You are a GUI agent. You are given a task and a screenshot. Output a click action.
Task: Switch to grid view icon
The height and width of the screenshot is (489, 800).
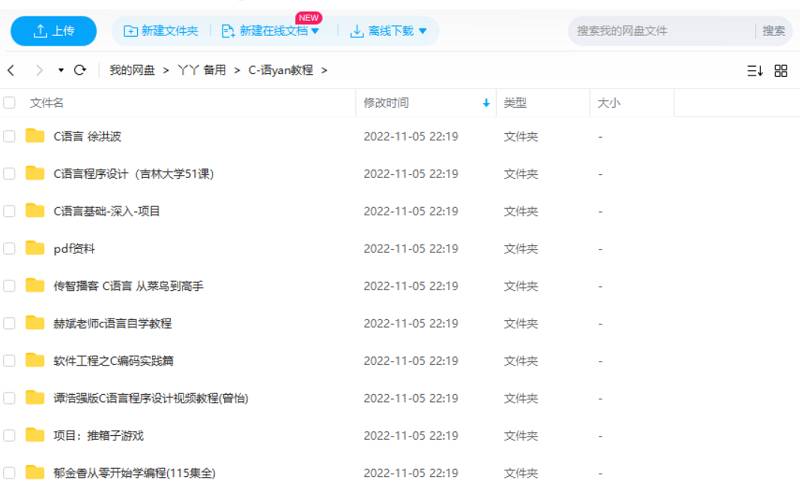[780, 70]
